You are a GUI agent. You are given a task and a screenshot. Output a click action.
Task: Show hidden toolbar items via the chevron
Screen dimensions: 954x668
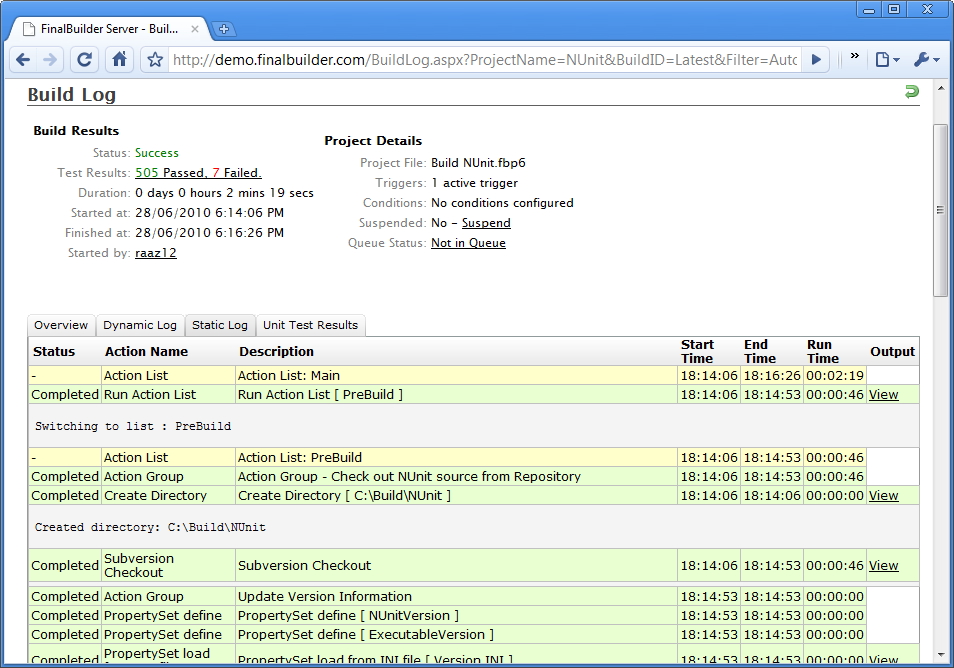tap(855, 56)
